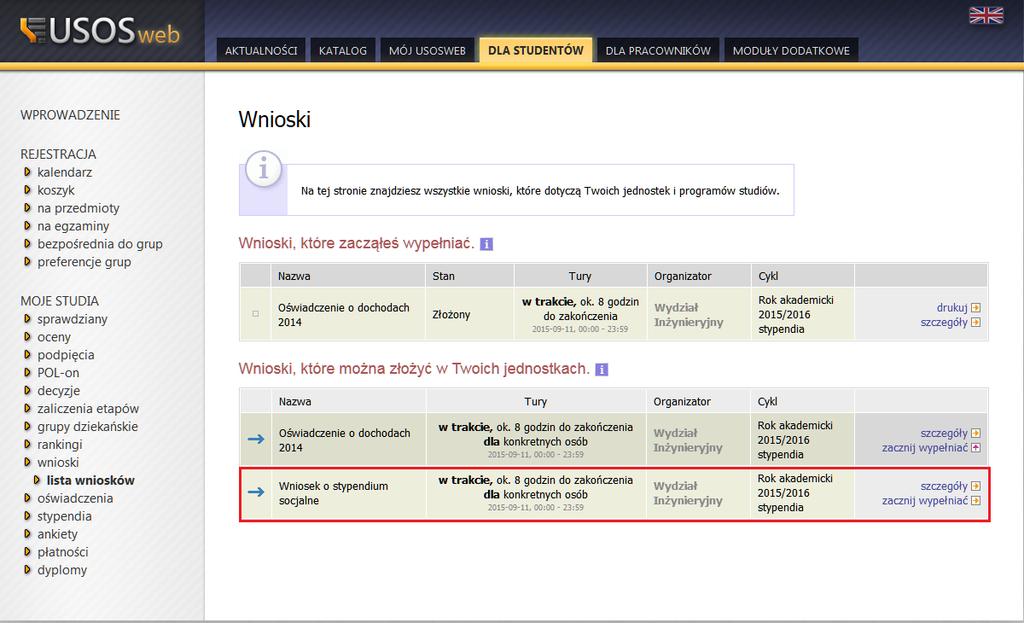
Task: Open szczegóły for Wniosek o stypendium socjalne
Action: pyautogui.click(x=944, y=486)
